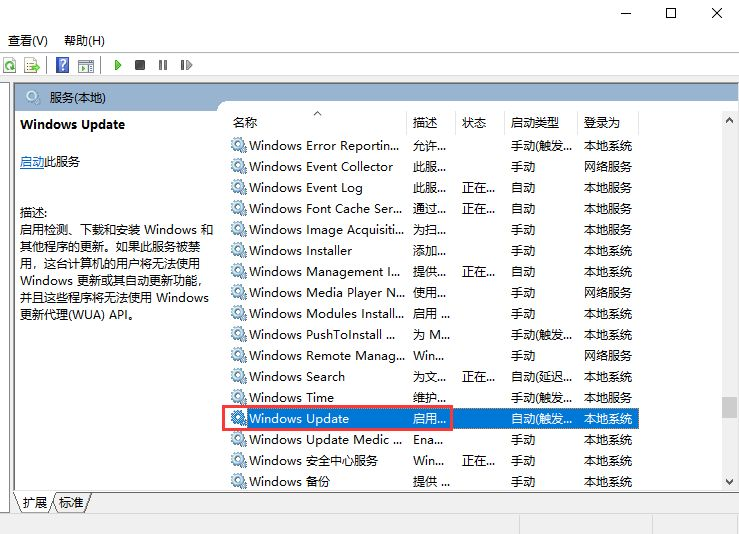Click the Refresh toolbar icon
739x534 pixels.
(10, 65)
